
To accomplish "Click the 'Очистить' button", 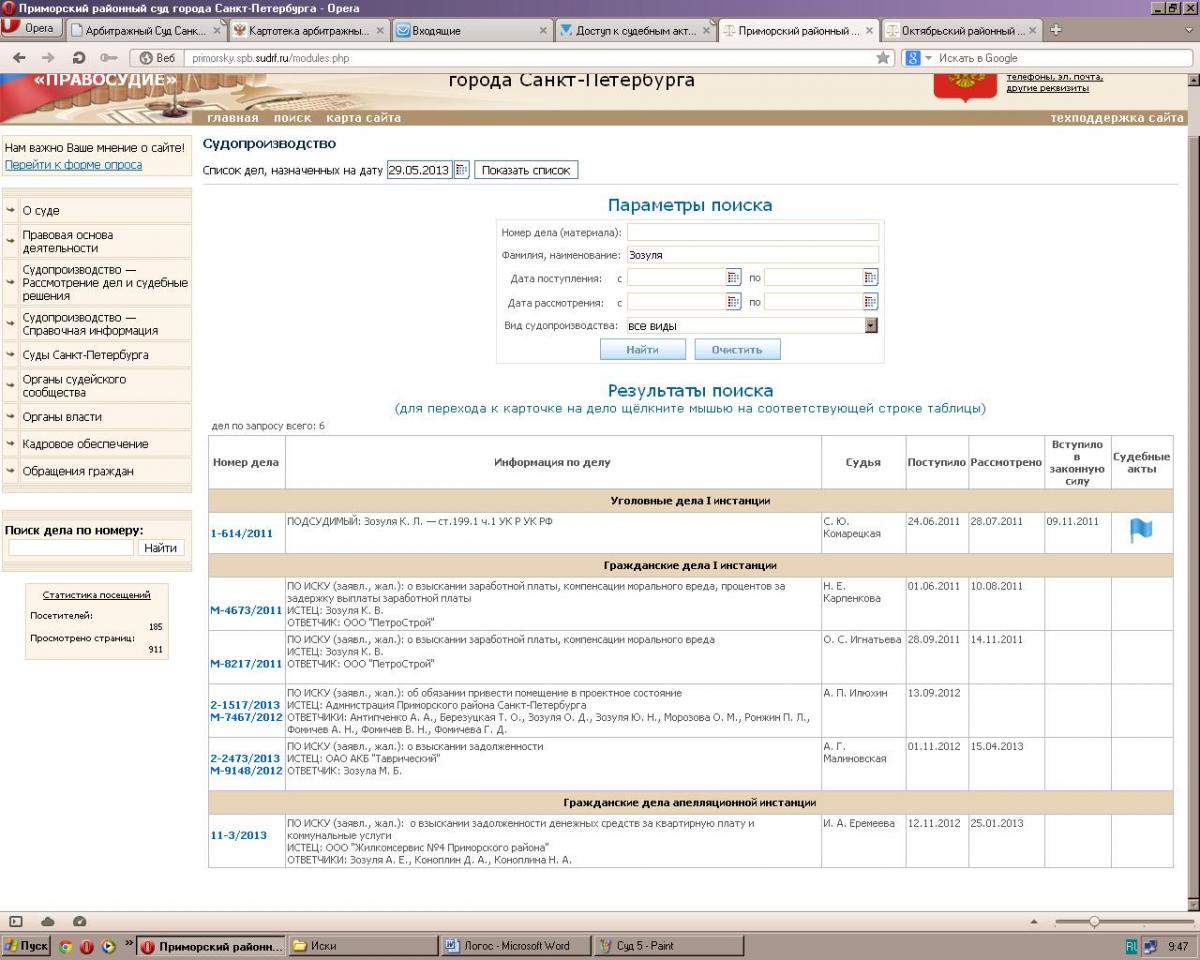I will click(737, 350).
